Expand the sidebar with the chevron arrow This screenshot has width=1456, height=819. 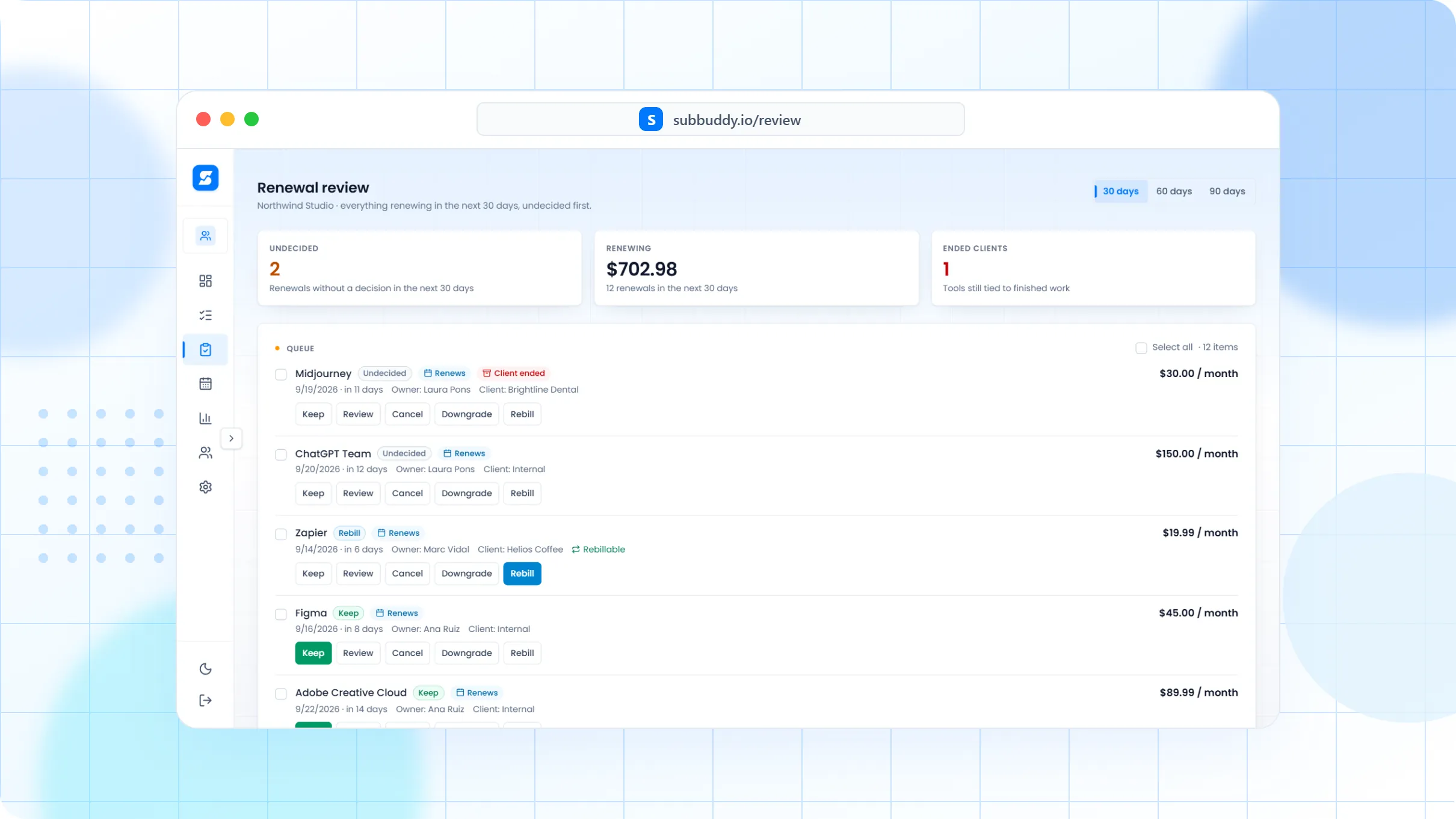pos(231,438)
